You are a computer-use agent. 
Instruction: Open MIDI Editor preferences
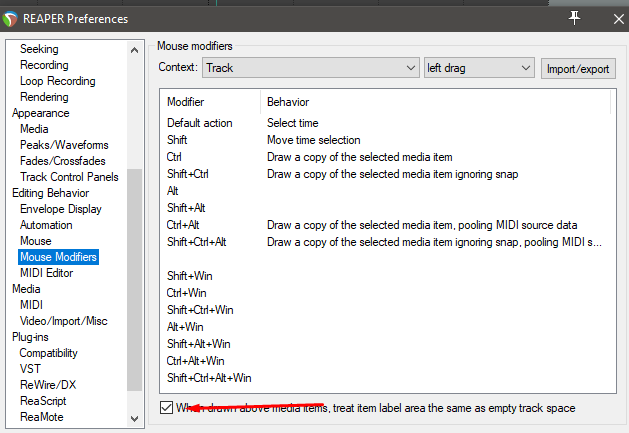click(x=47, y=273)
